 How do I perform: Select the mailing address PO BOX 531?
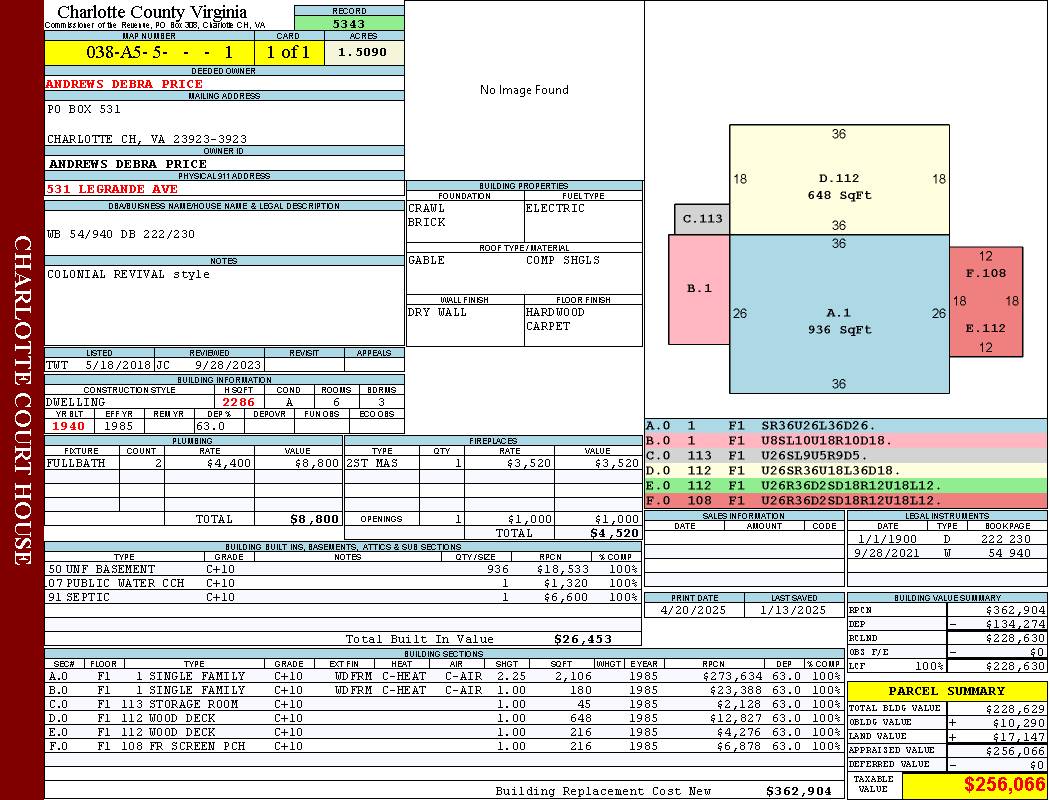point(84,108)
